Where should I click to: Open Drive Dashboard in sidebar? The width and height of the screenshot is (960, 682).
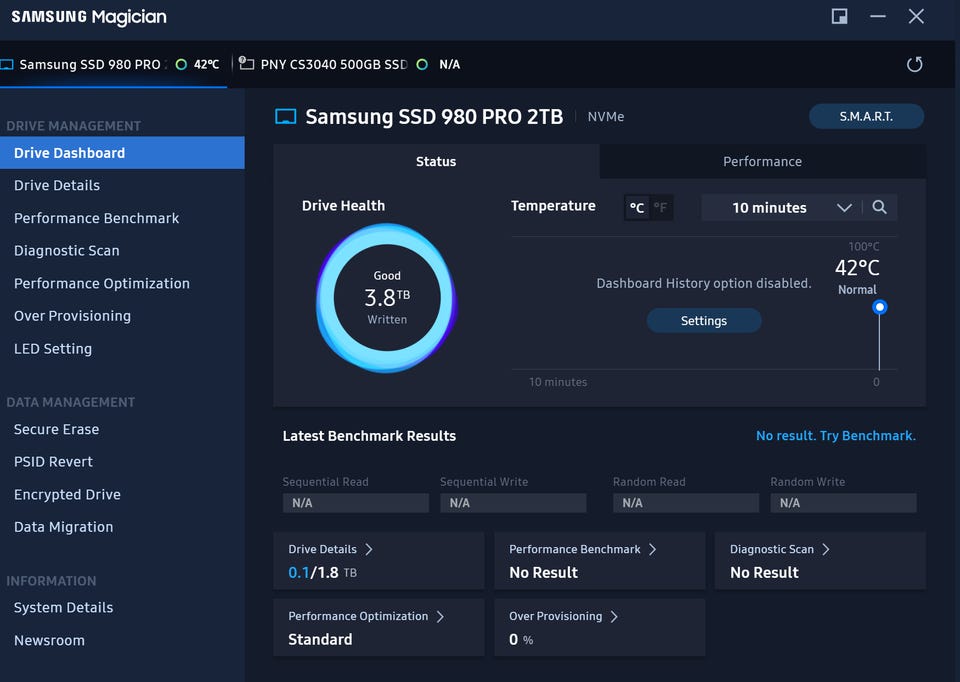pos(122,152)
